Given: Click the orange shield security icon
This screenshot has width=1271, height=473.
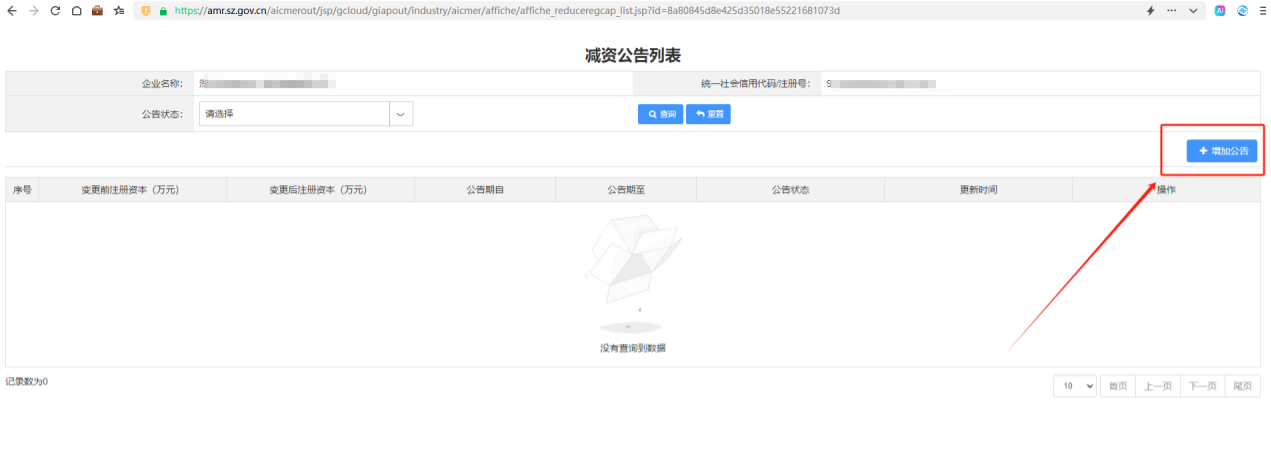Looking at the screenshot, I should tap(146, 10).
